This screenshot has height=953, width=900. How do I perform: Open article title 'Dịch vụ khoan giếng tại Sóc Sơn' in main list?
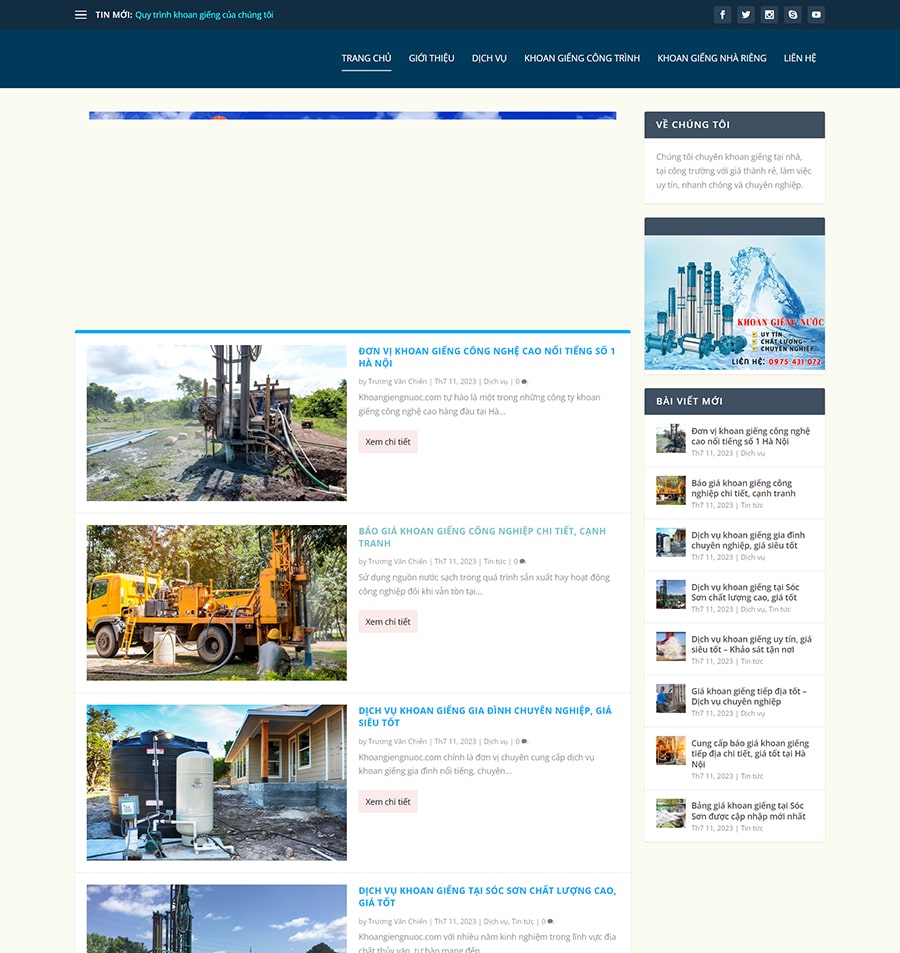click(x=487, y=896)
